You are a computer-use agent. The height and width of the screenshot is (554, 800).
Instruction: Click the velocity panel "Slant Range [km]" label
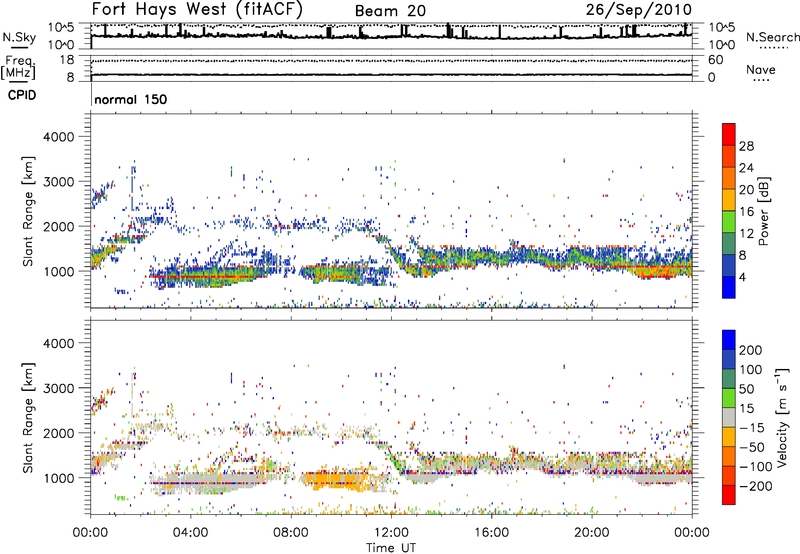point(28,417)
